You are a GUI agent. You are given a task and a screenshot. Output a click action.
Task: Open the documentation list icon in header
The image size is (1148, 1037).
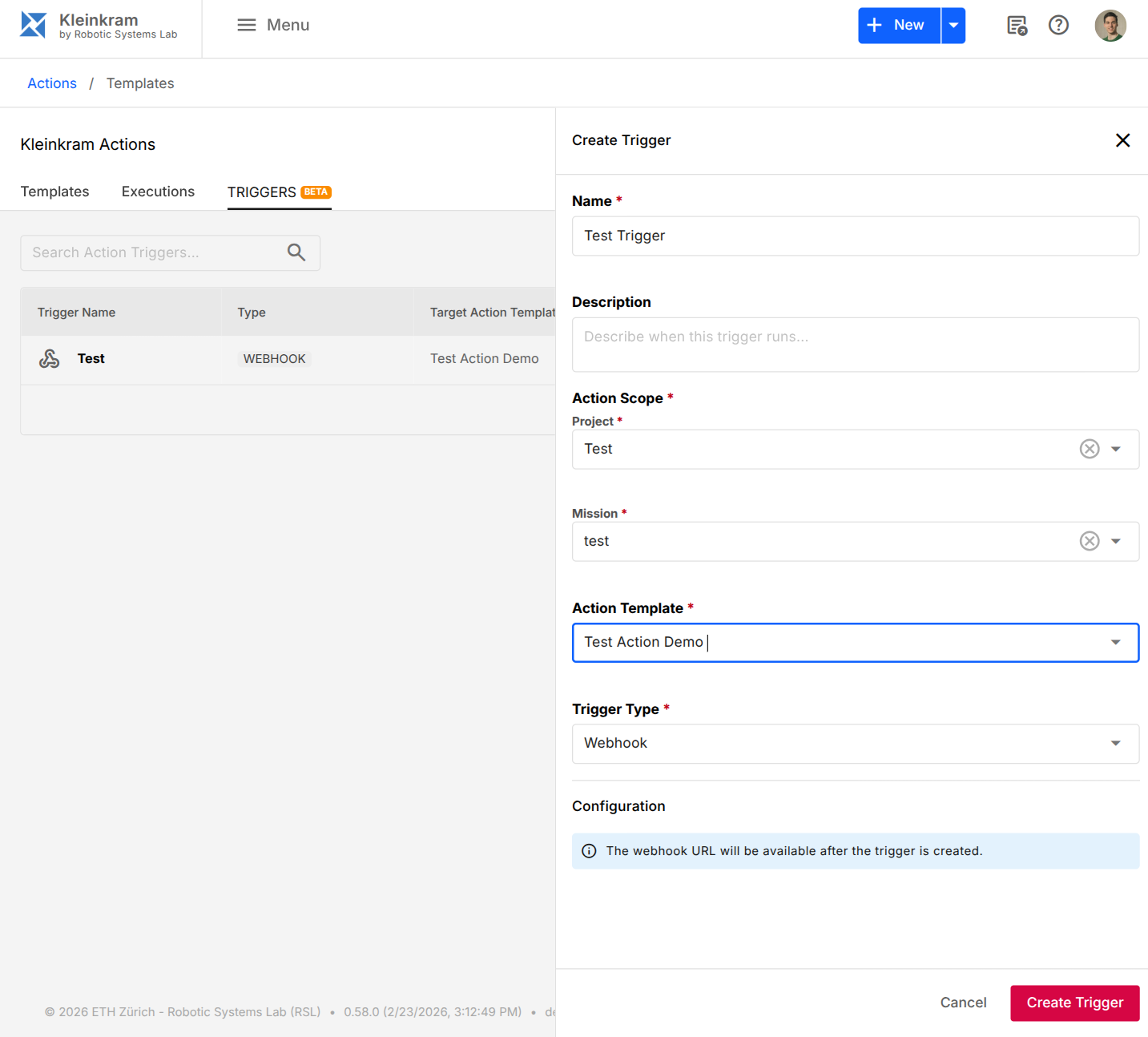coord(1017,26)
